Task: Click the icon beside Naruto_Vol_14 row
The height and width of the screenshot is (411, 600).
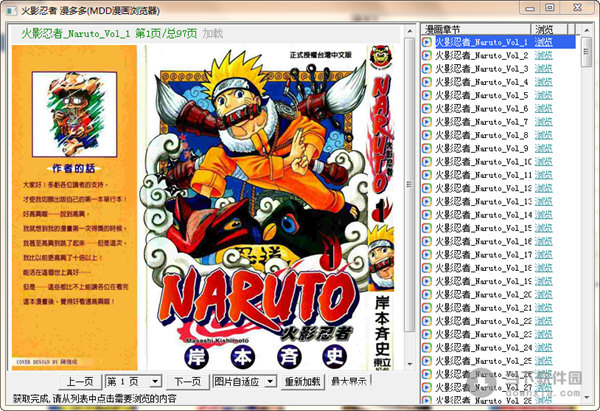Action: 427,215
